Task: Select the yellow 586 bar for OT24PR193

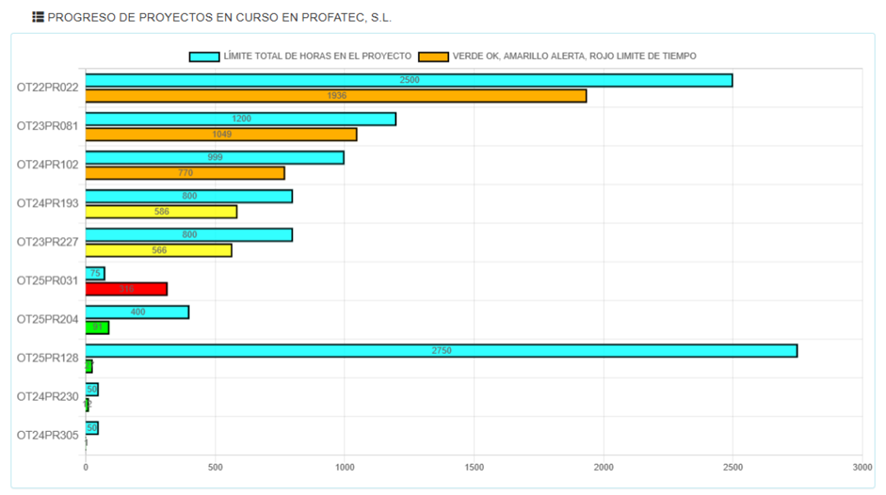Action: (x=161, y=212)
